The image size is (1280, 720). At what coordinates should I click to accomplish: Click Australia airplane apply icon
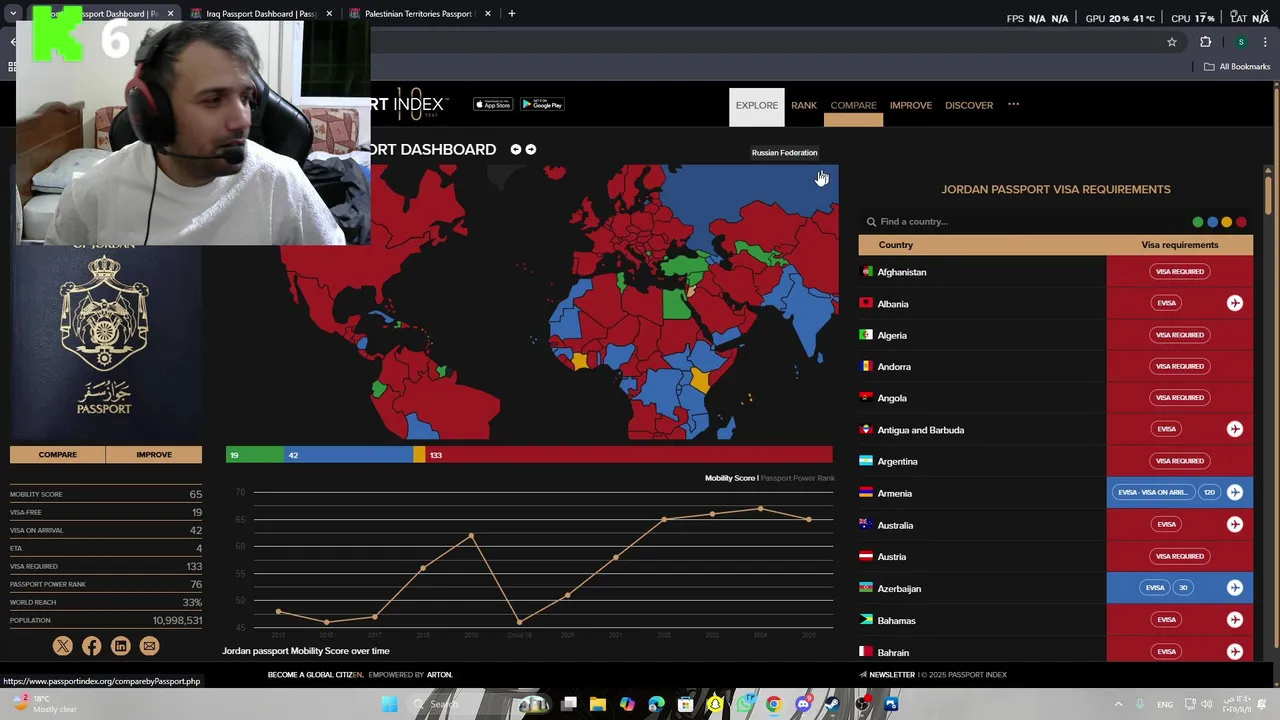click(1235, 524)
